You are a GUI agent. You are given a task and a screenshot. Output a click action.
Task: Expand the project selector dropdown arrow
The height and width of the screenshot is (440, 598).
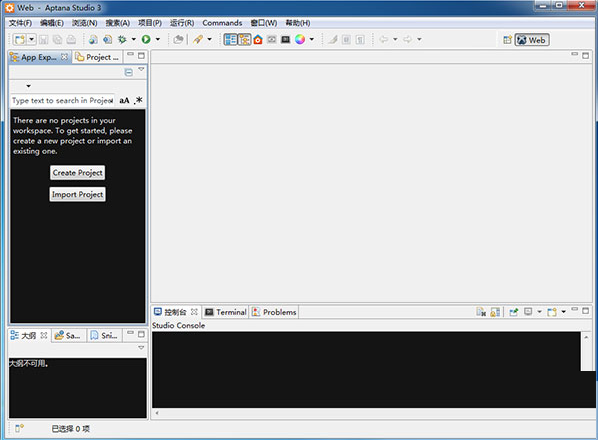(28, 86)
